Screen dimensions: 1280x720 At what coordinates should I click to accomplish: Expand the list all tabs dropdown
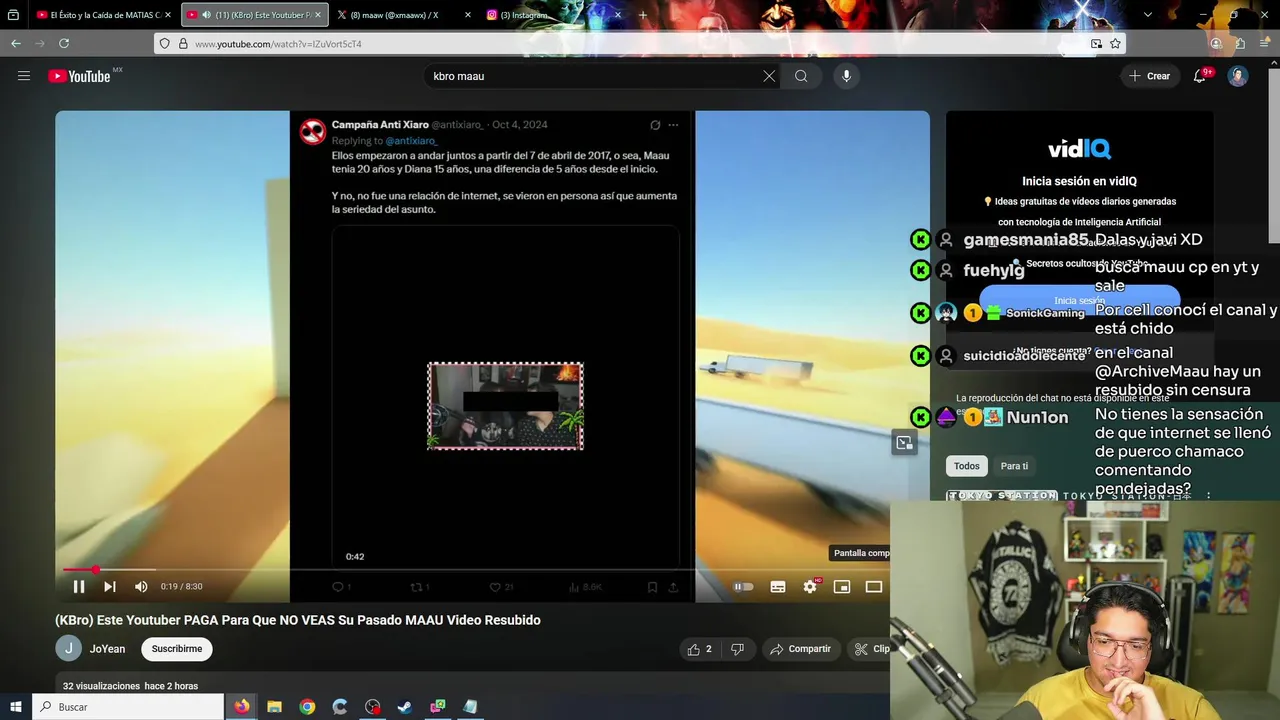pos(1147,15)
